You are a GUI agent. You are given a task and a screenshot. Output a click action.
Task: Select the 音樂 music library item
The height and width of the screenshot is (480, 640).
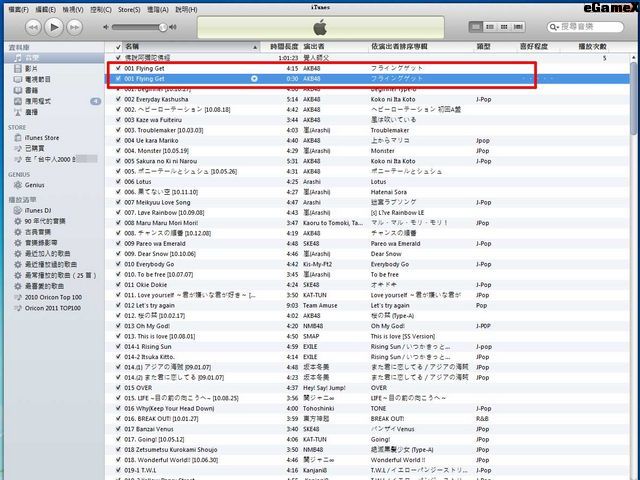[55, 58]
